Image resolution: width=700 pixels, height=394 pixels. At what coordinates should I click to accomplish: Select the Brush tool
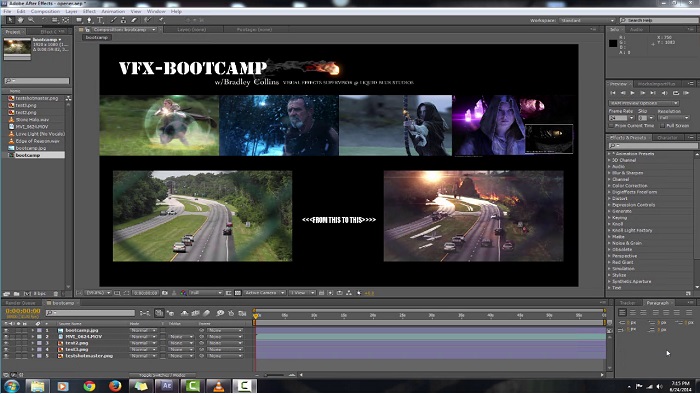pyautogui.click(x=113, y=20)
